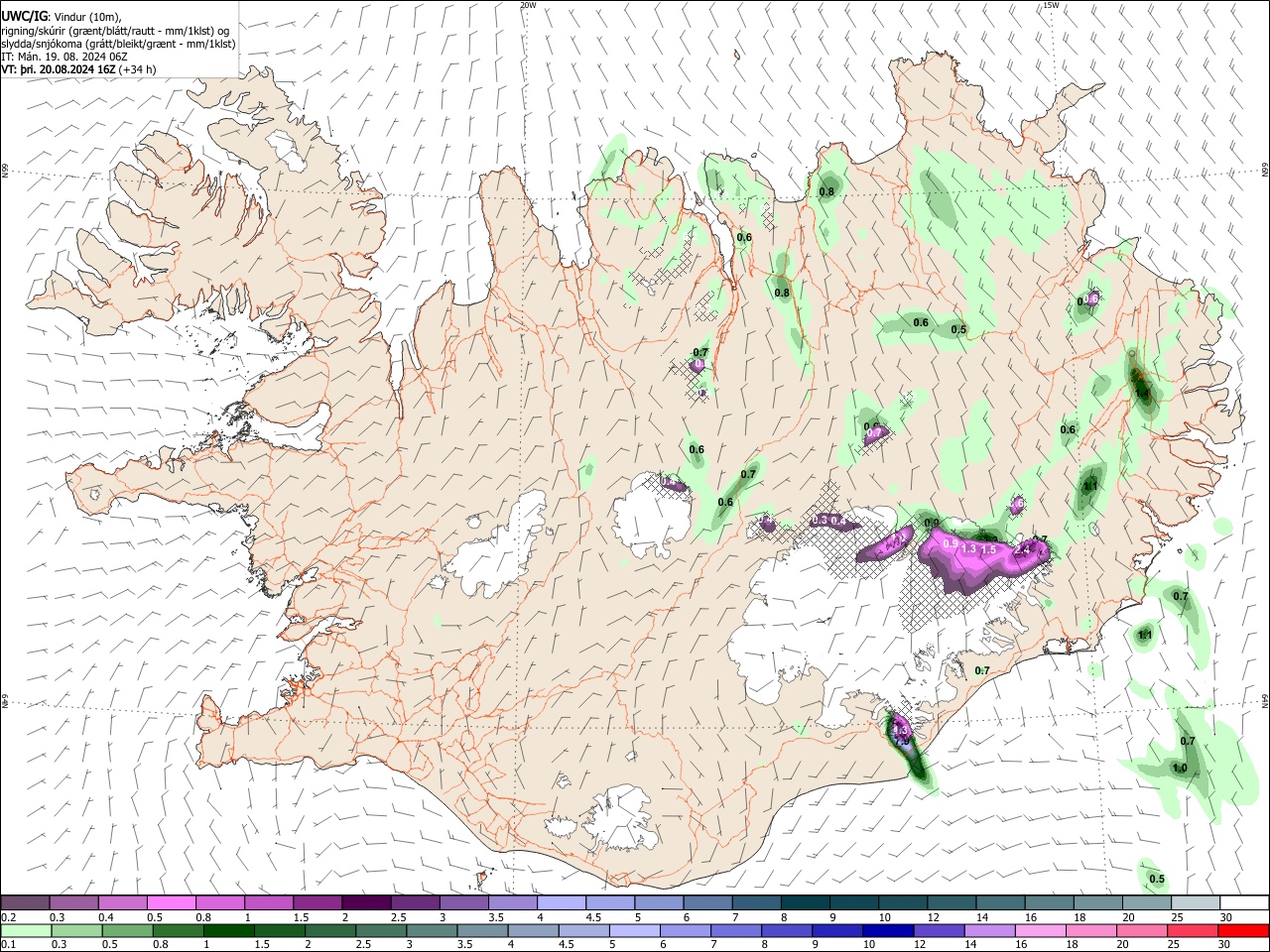Pick the 0.8 magenta swatch, upper legend row
The height and width of the screenshot is (952, 1270).
pyautogui.click(x=220, y=903)
